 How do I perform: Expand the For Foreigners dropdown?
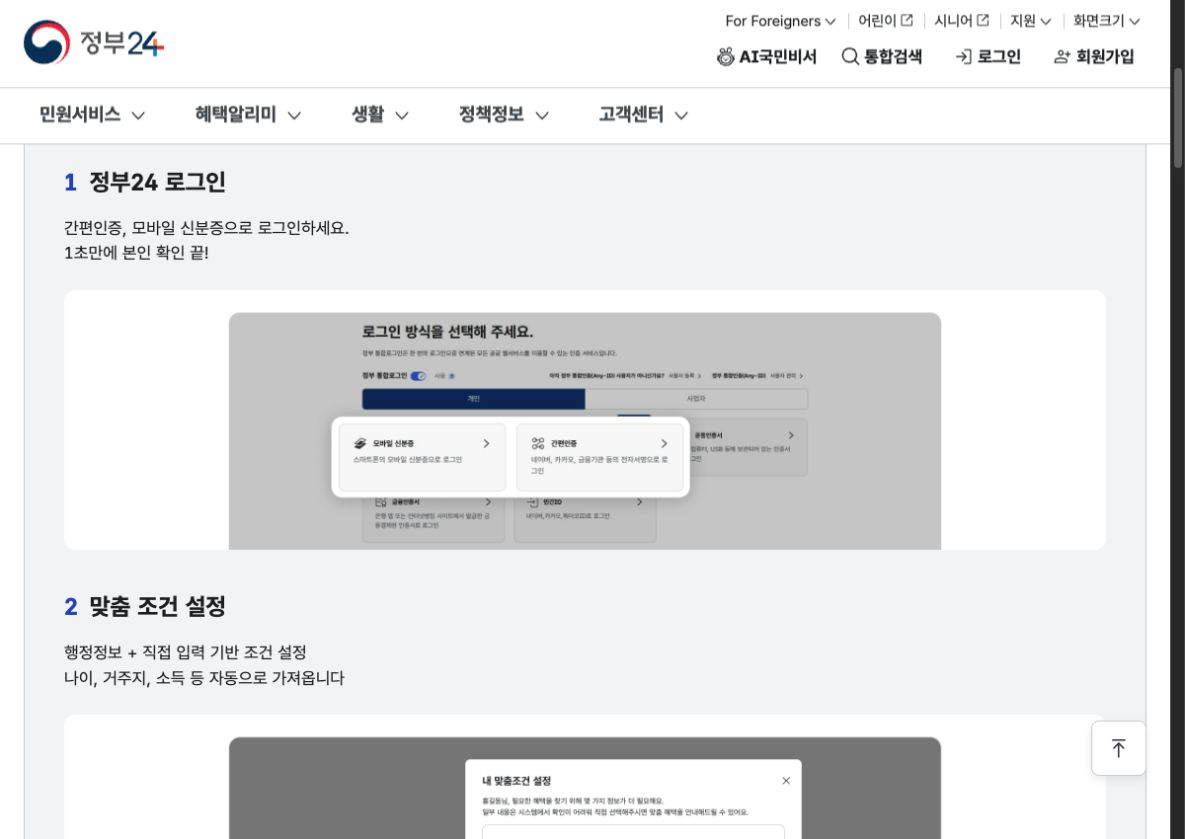pyautogui.click(x=780, y=21)
